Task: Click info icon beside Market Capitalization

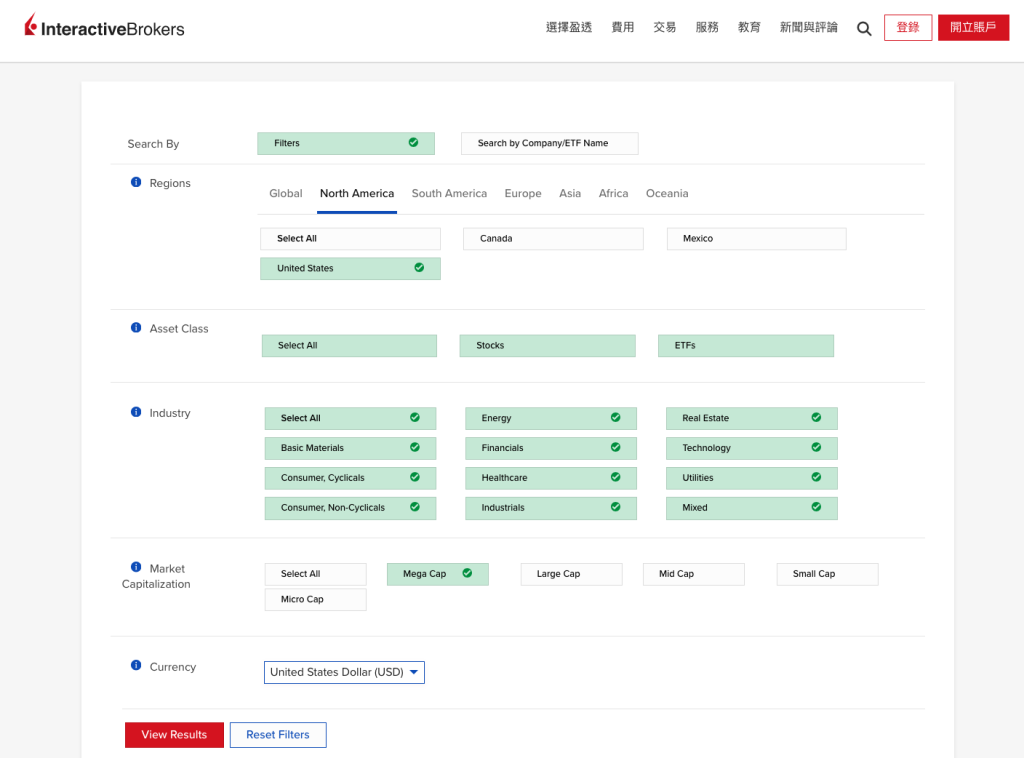Action: [x=136, y=567]
